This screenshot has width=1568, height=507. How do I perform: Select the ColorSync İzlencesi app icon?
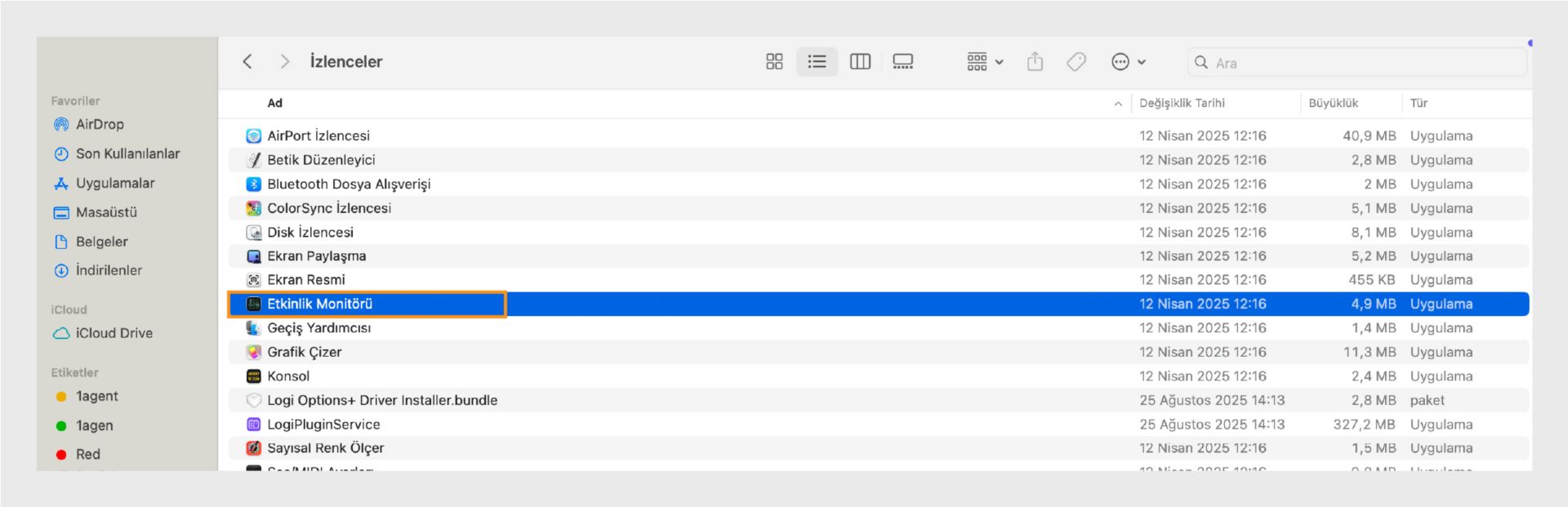pos(254,208)
